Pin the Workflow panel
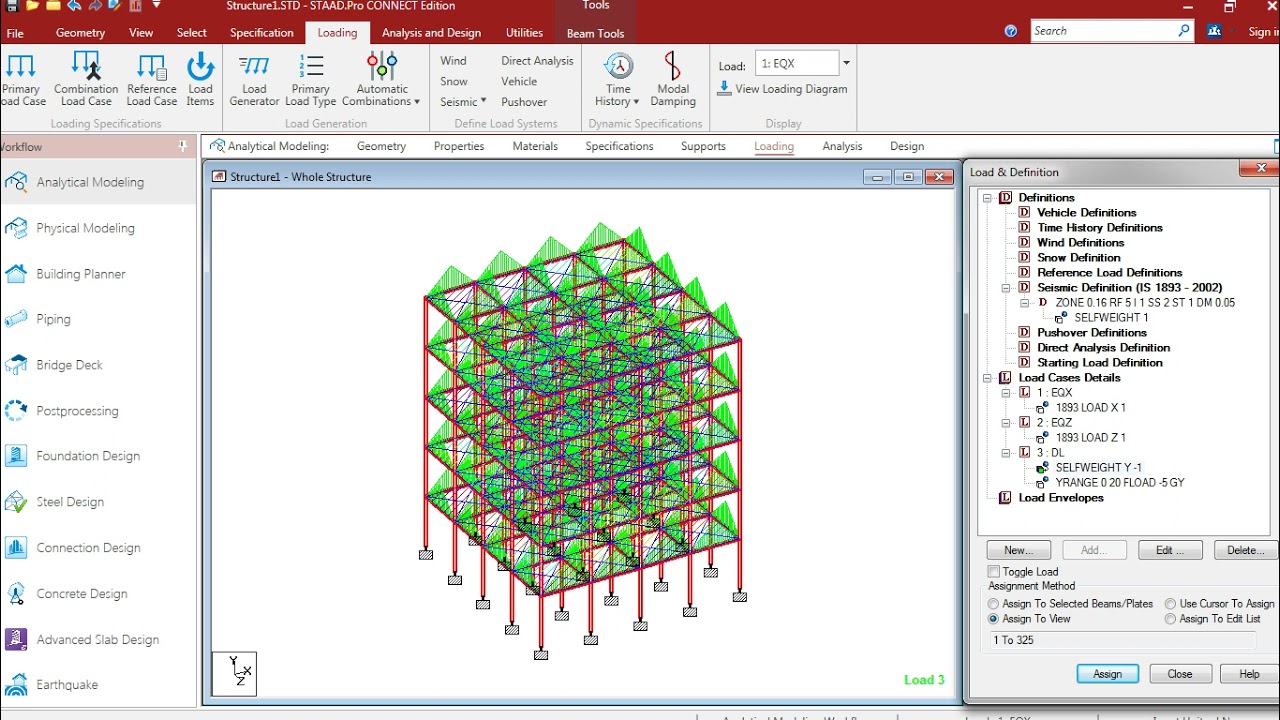Viewport: 1280px width, 720px height. (x=183, y=146)
